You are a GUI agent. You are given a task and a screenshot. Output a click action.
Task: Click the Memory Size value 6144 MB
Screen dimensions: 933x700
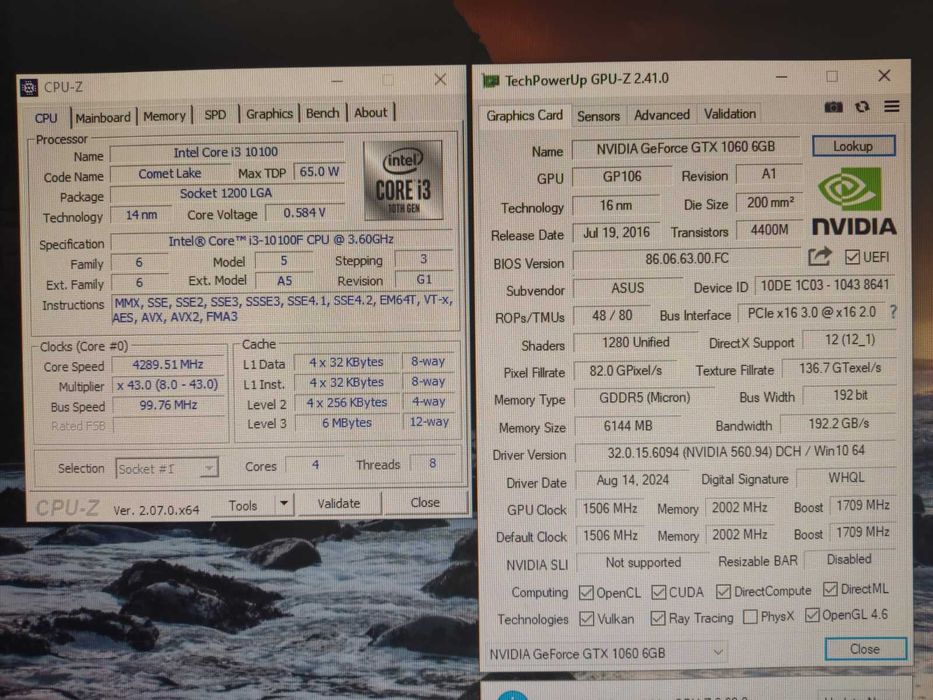tap(628, 426)
